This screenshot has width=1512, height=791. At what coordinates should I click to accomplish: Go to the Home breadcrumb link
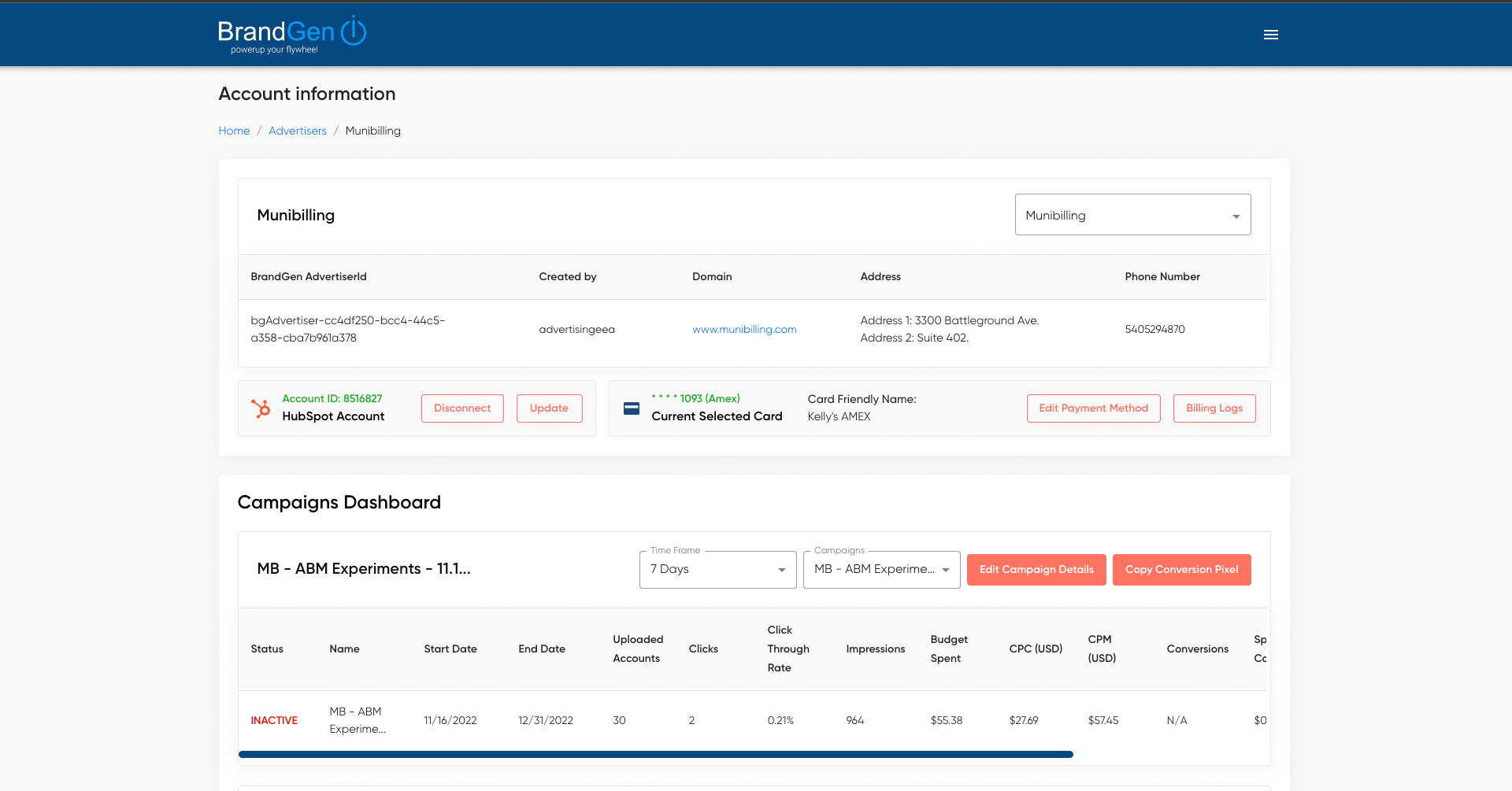click(x=234, y=131)
